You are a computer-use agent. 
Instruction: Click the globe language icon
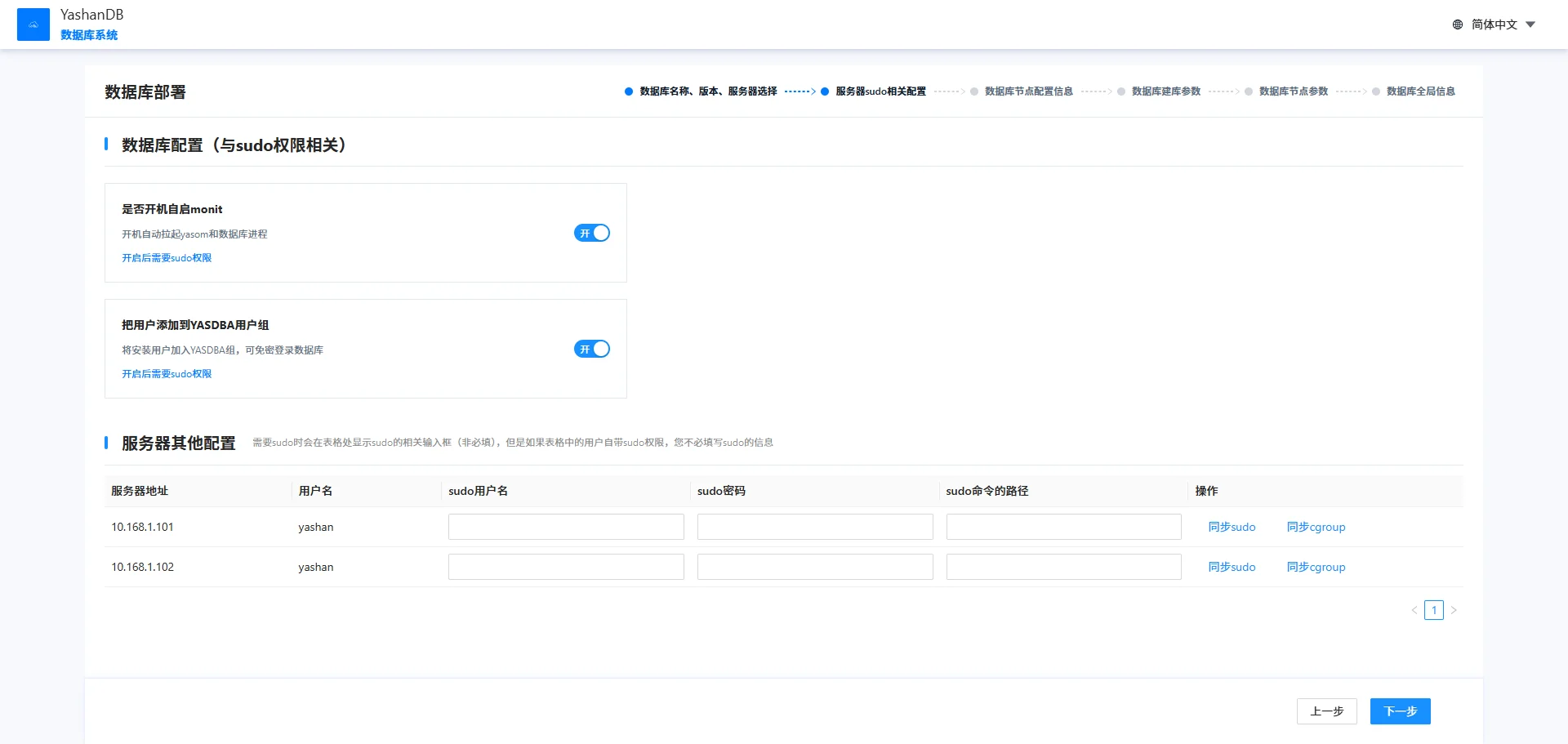pyautogui.click(x=1458, y=25)
